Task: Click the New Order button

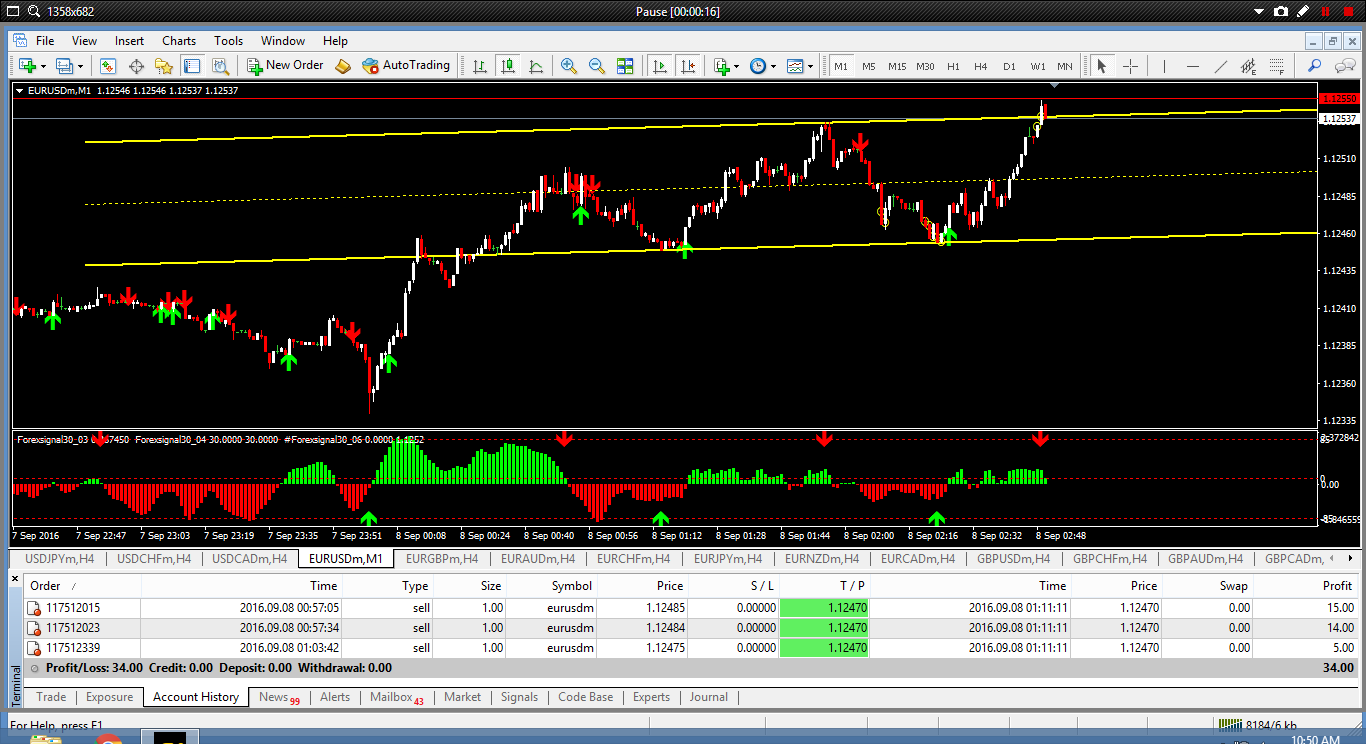Action: 284,66
